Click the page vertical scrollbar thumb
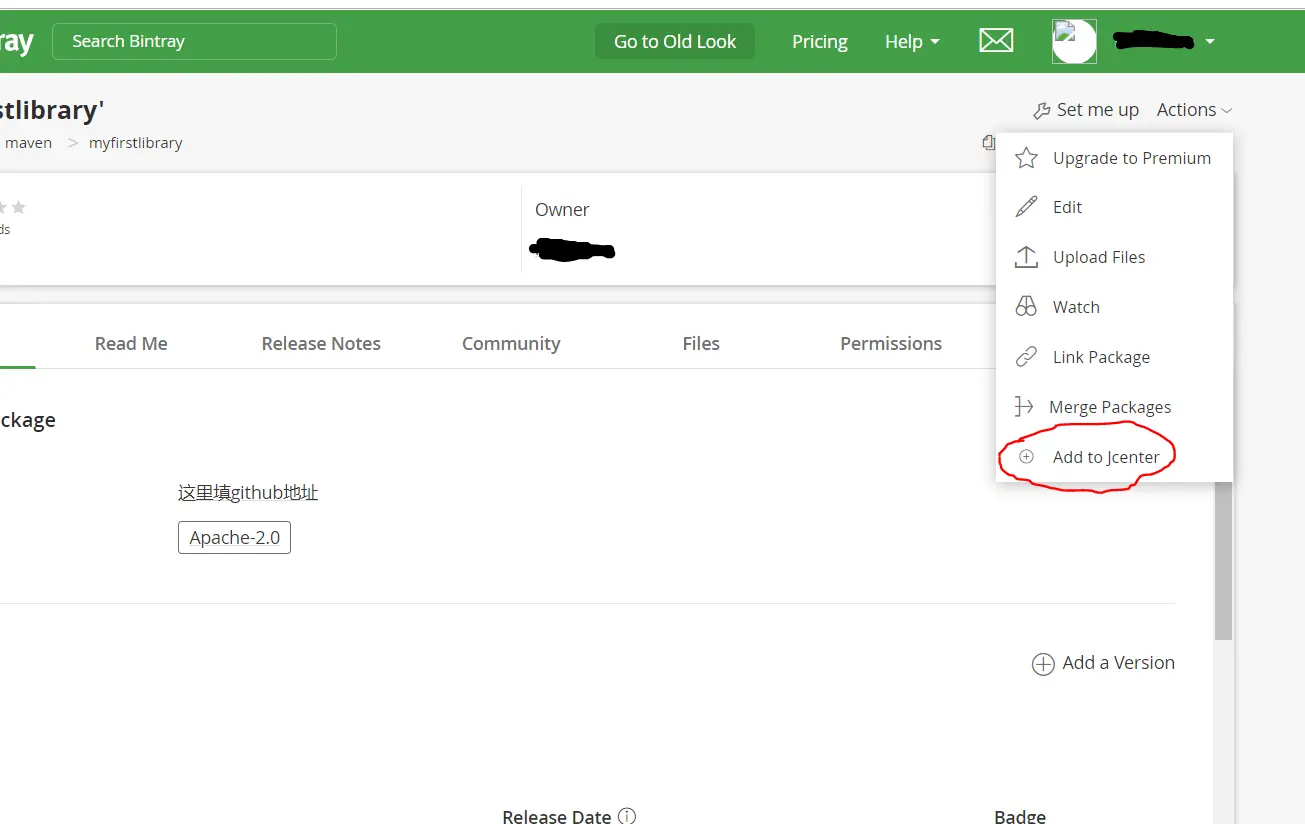The width and height of the screenshot is (1305, 824). coord(1223,560)
